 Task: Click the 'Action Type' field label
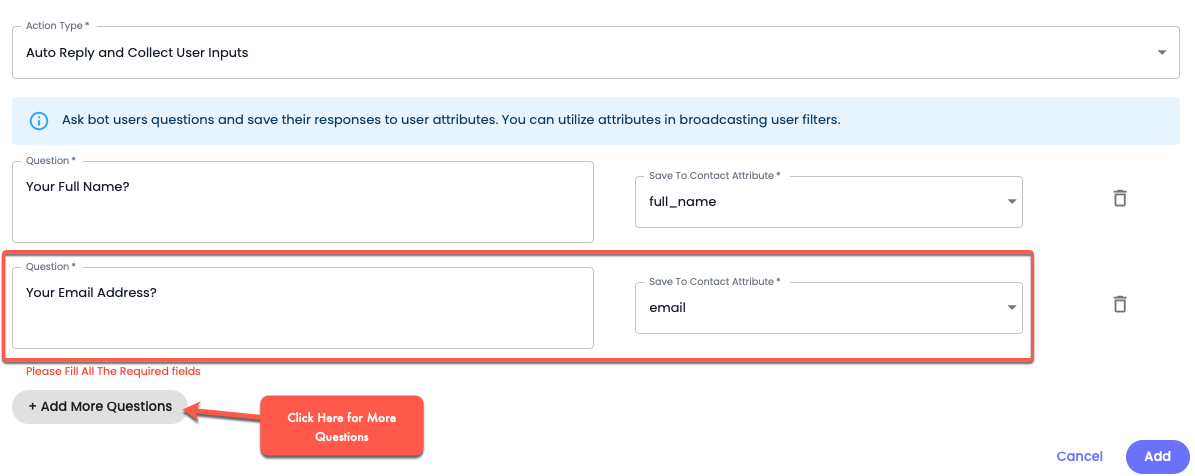pos(55,25)
